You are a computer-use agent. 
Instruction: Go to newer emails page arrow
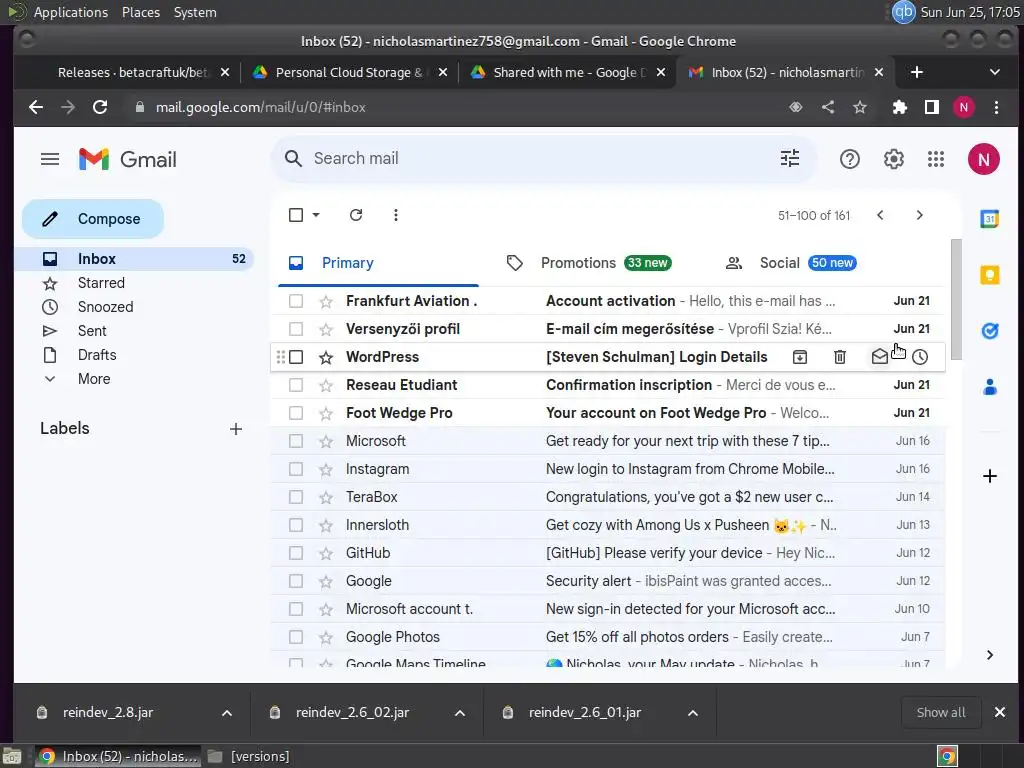(x=880, y=215)
